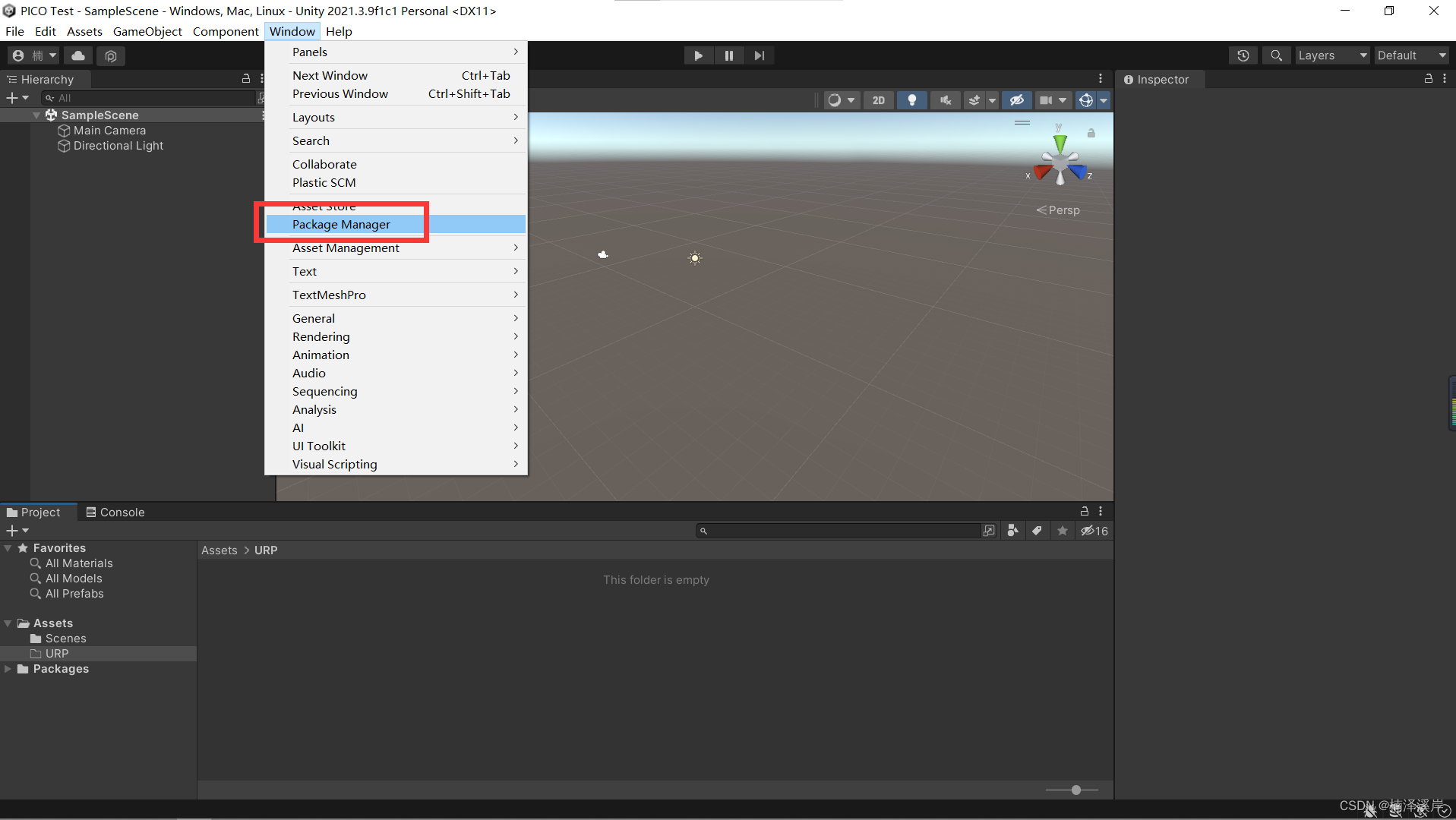Open the Rendering submenu
This screenshot has height=820, width=1456.
point(396,336)
